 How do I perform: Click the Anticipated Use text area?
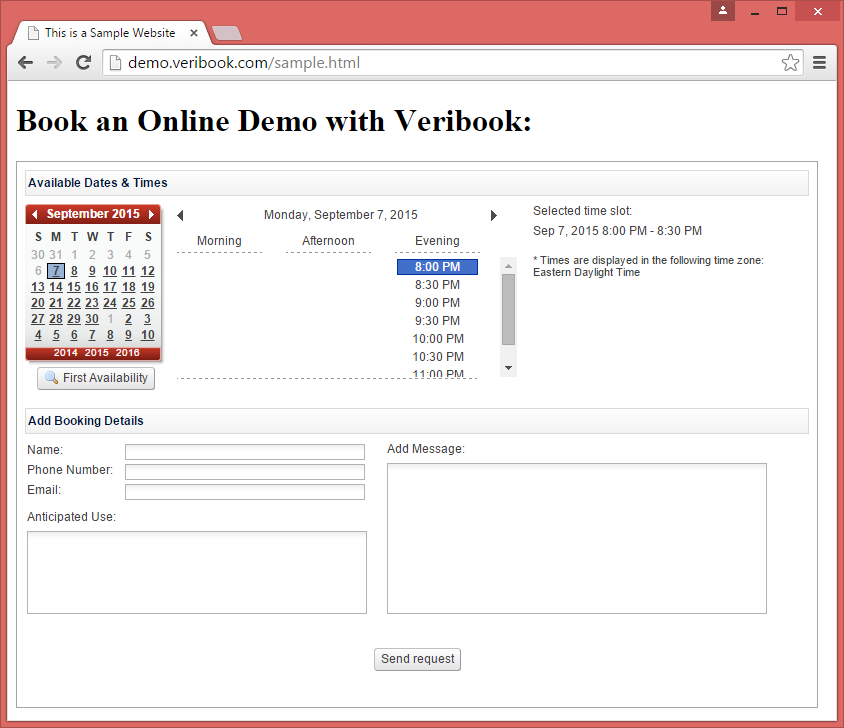tap(197, 572)
